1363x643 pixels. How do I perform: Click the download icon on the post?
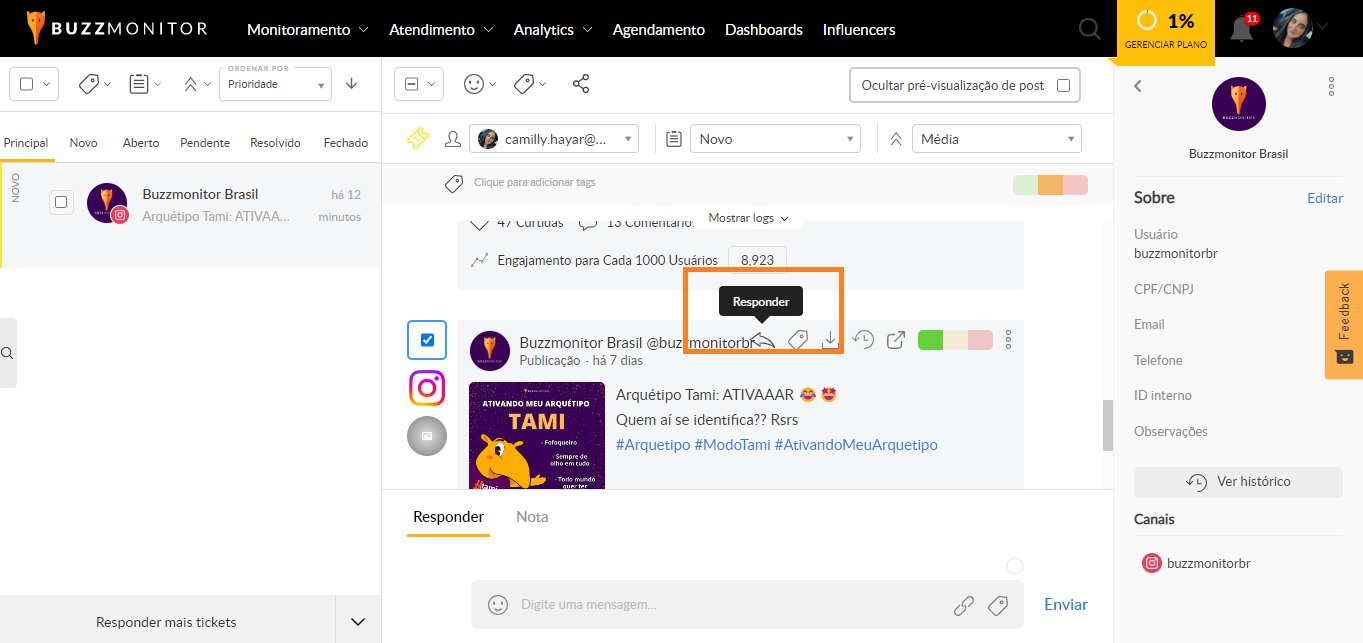click(830, 340)
